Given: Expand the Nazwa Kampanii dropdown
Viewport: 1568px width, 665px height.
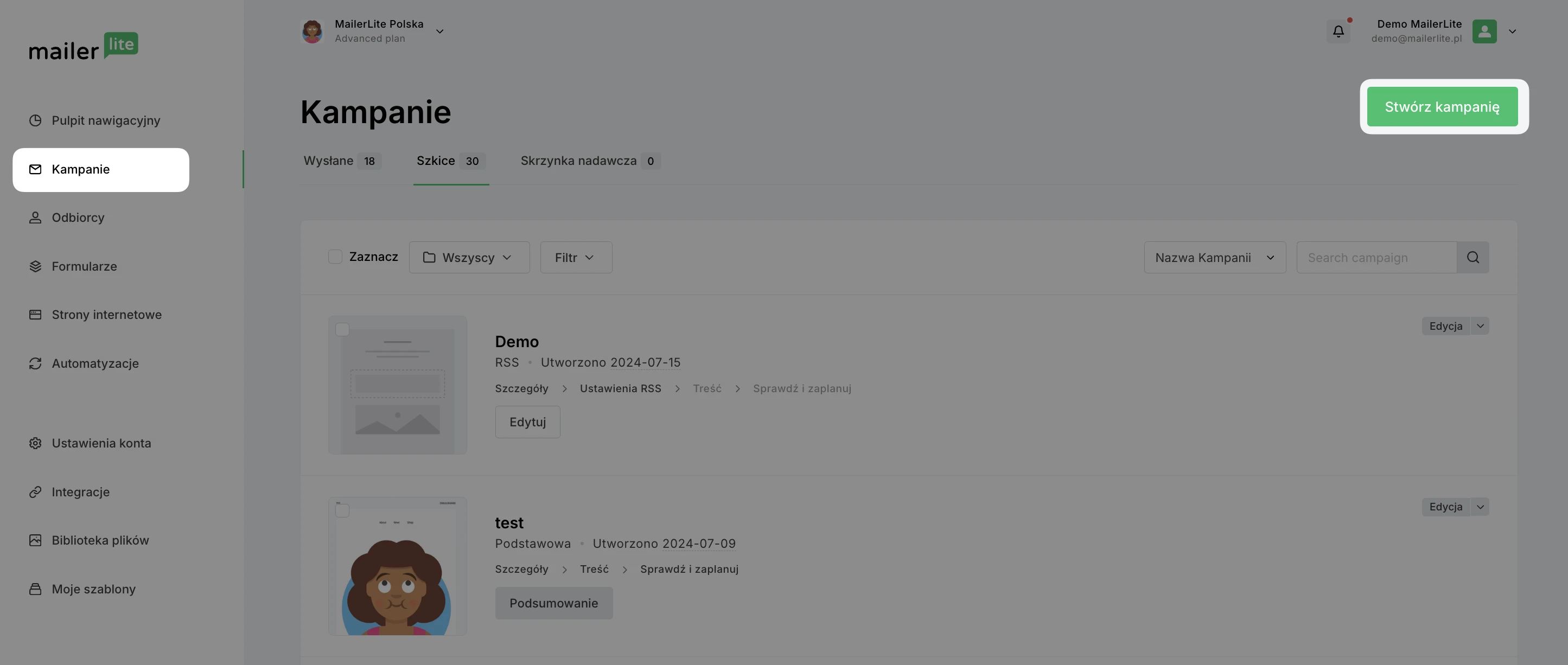Looking at the screenshot, I should tap(1214, 257).
